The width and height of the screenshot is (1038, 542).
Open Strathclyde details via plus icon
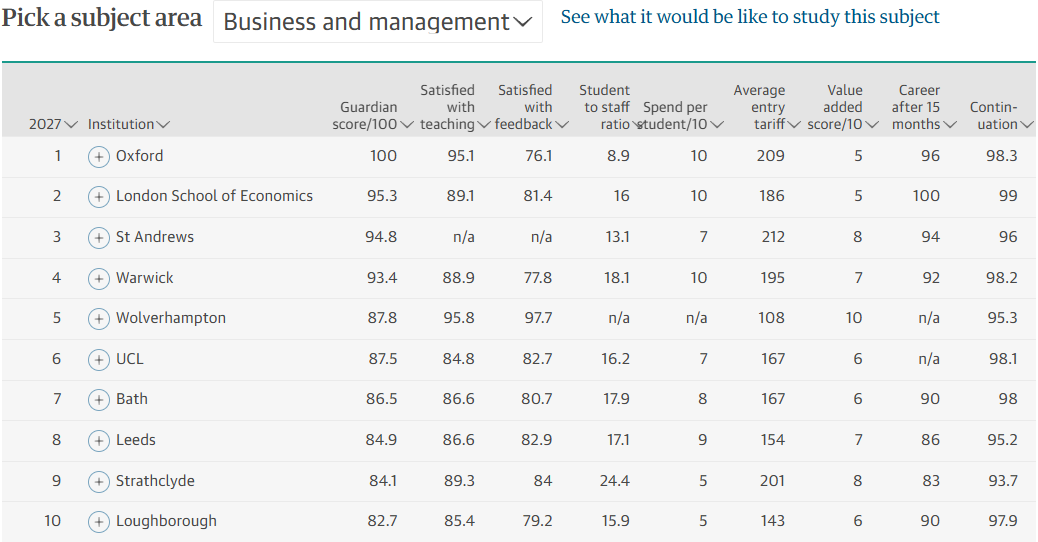coord(99,482)
